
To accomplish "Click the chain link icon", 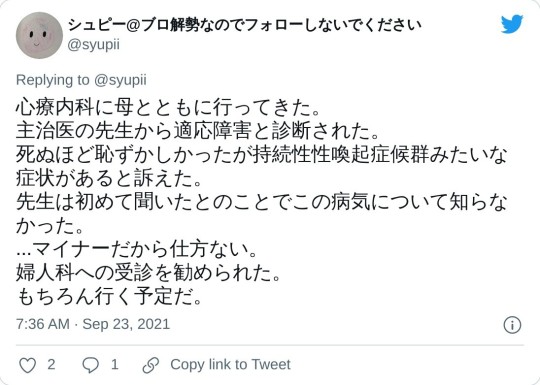I will coord(151,365).
